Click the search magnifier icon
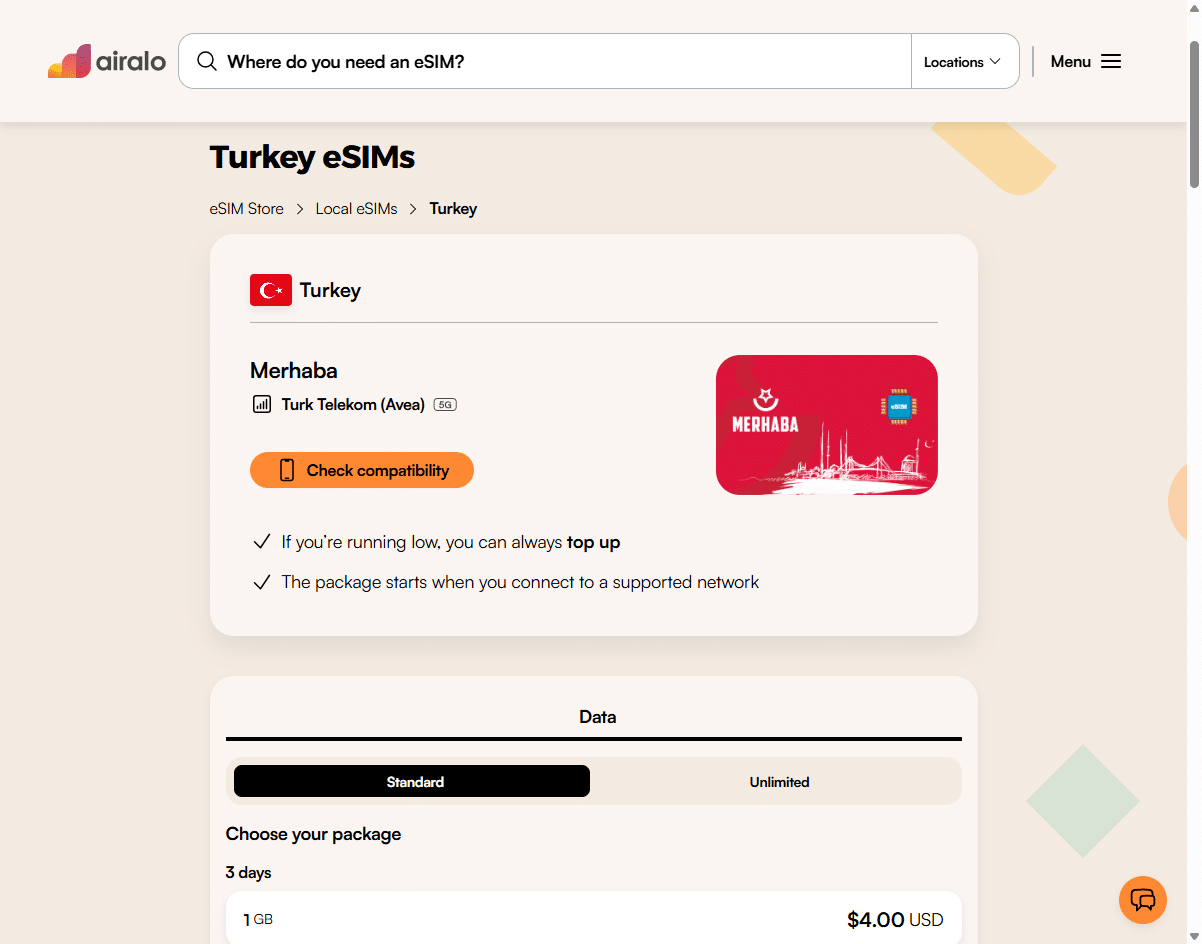The image size is (1202, 944). [x=206, y=61]
